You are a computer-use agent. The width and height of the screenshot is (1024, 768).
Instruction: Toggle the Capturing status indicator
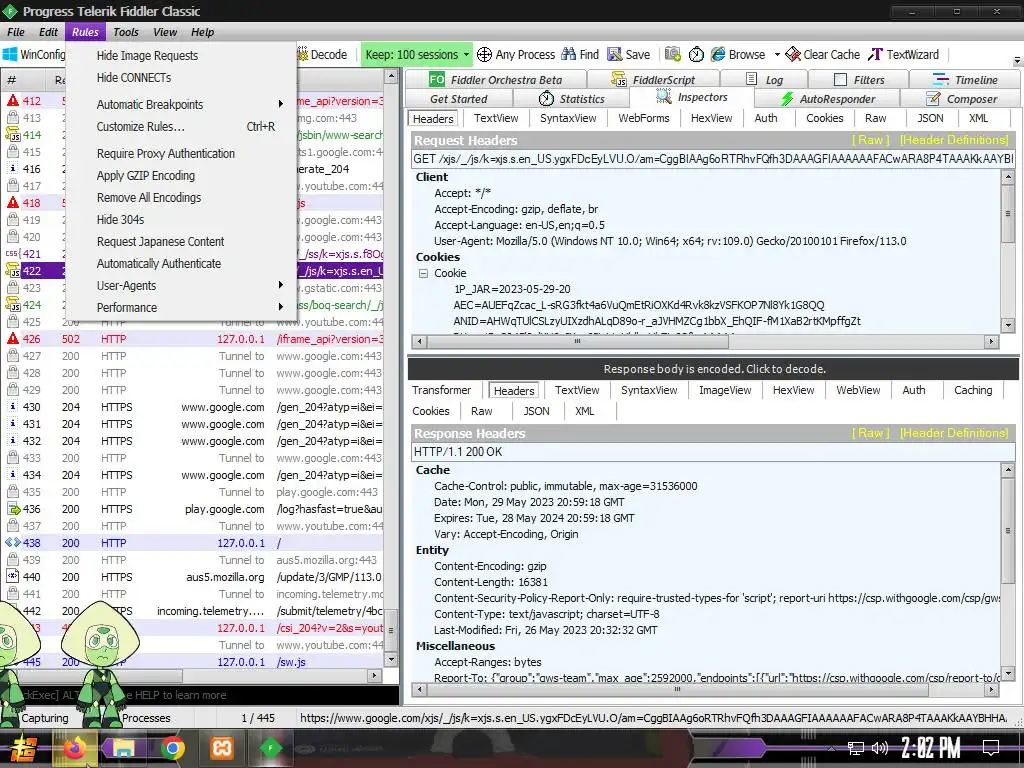(x=43, y=718)
